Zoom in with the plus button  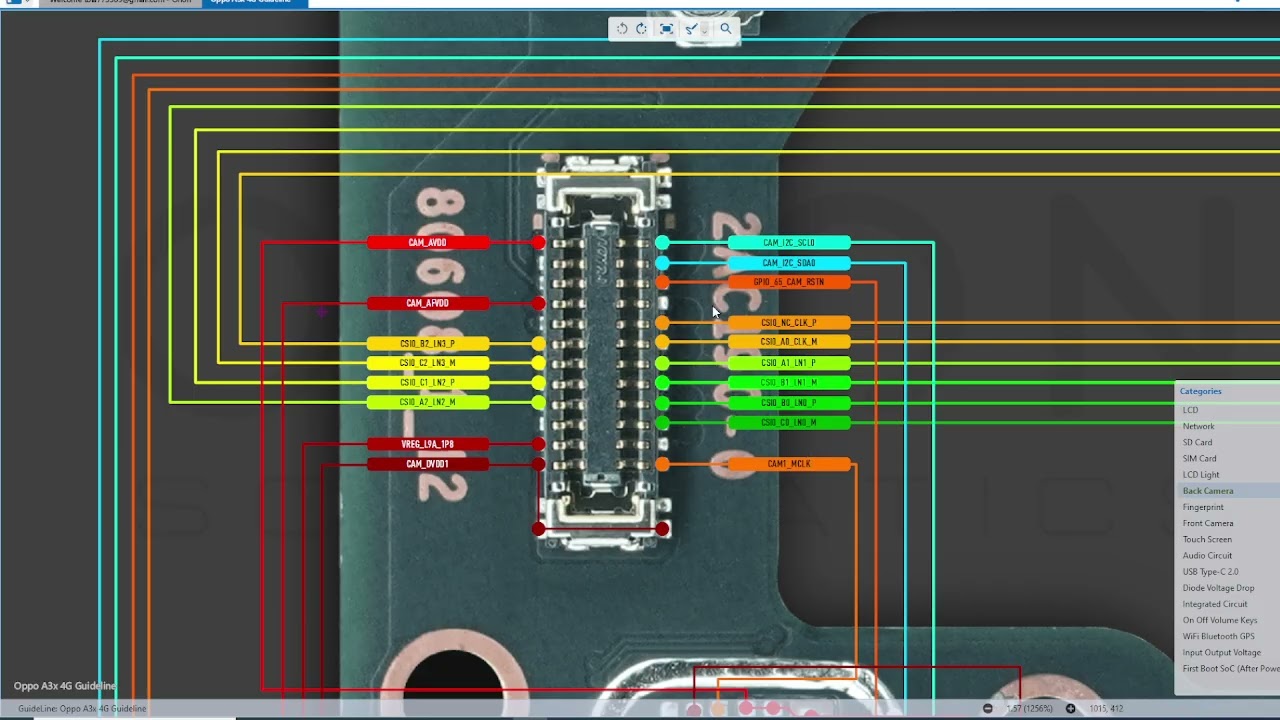1070,708
